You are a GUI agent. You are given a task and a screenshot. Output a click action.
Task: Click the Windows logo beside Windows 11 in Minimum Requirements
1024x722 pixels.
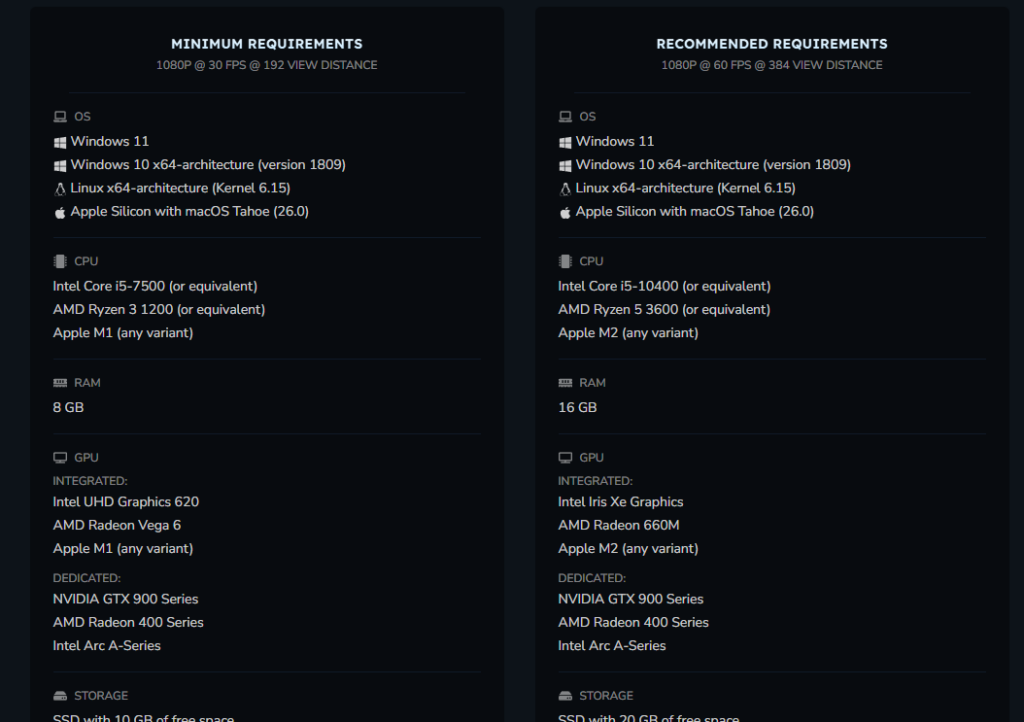tap(60, 142)
